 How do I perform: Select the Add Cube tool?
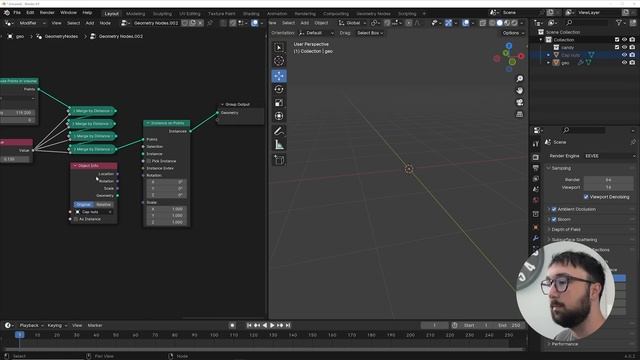coord(279,160)
